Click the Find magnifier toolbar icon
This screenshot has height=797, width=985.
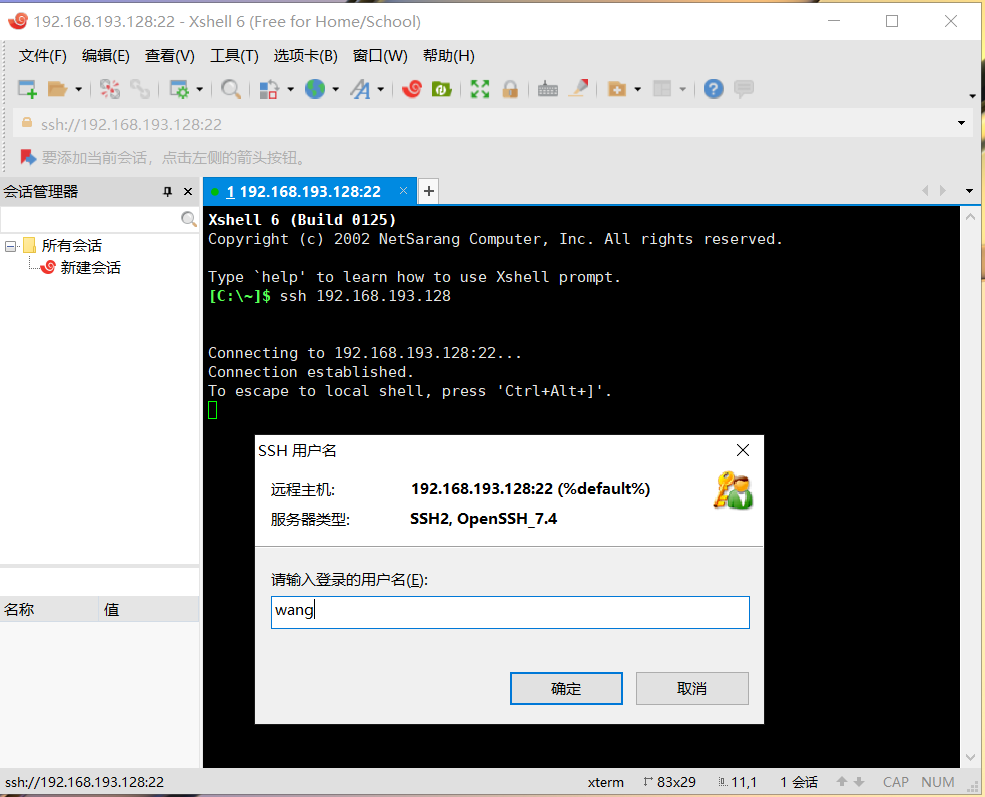(231, 89)
